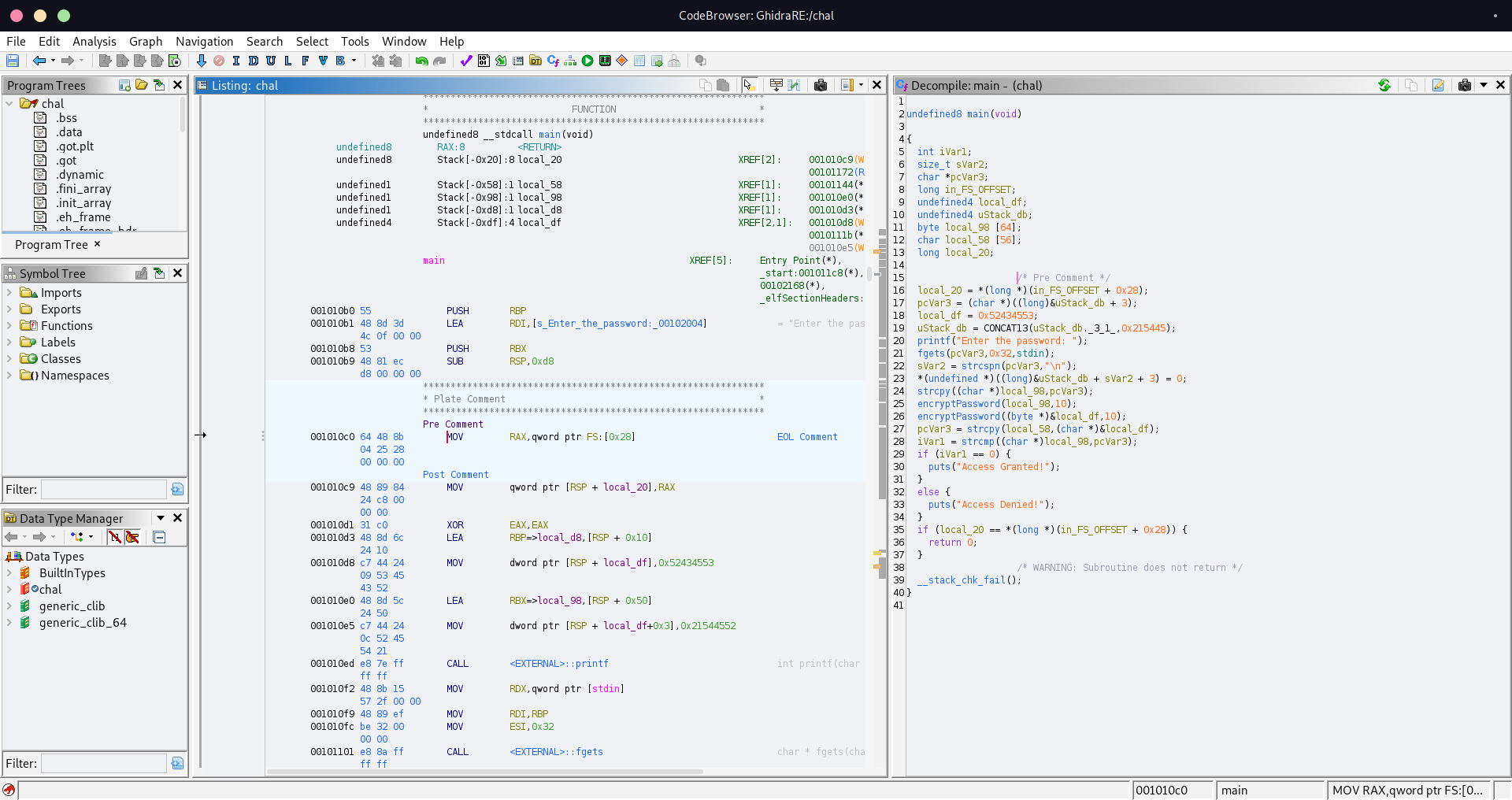1512x800 pixels.
Task: Click the Undo green arrow icon
Action: tap(422, 61)
